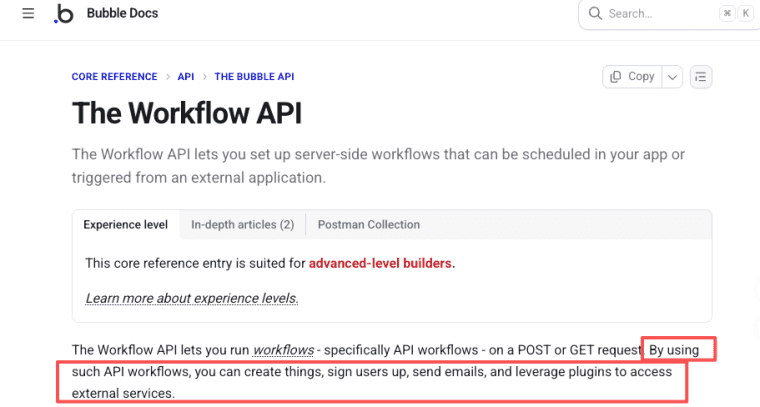Click the Command key shortcut badge
This screenshot has width=760, height=407.
pyautogui.click(x=727, y=14)
